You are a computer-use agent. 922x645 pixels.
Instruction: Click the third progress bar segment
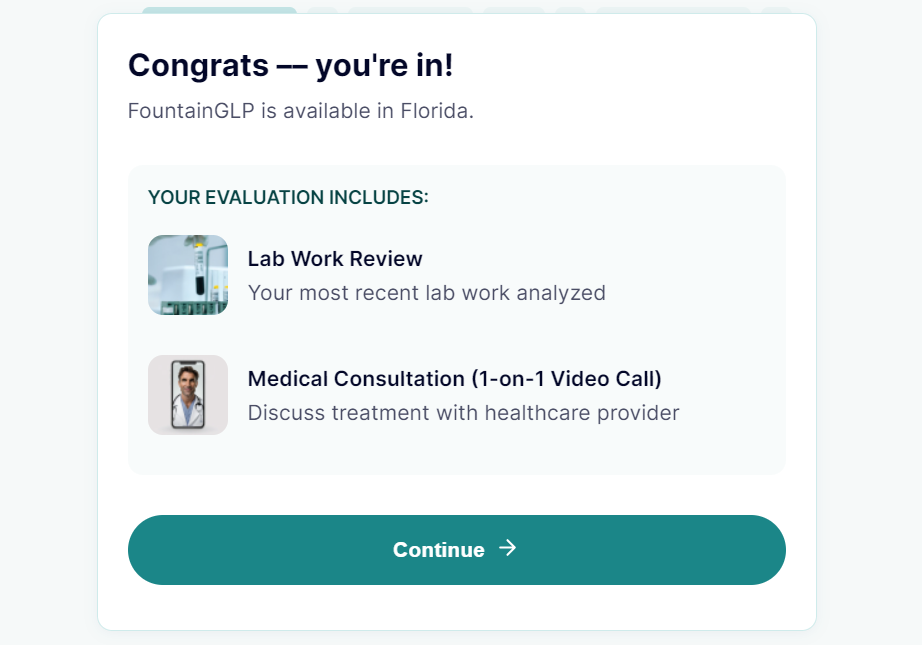410,11
